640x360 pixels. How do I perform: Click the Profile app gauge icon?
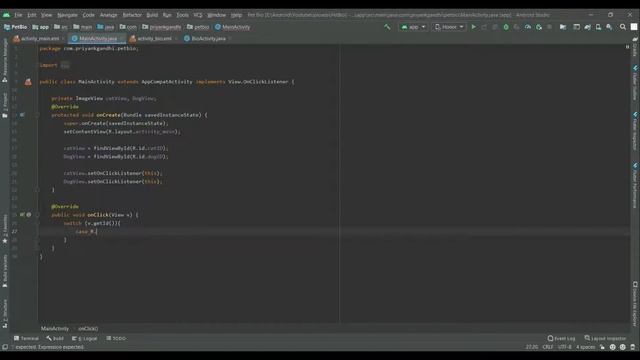528,27
